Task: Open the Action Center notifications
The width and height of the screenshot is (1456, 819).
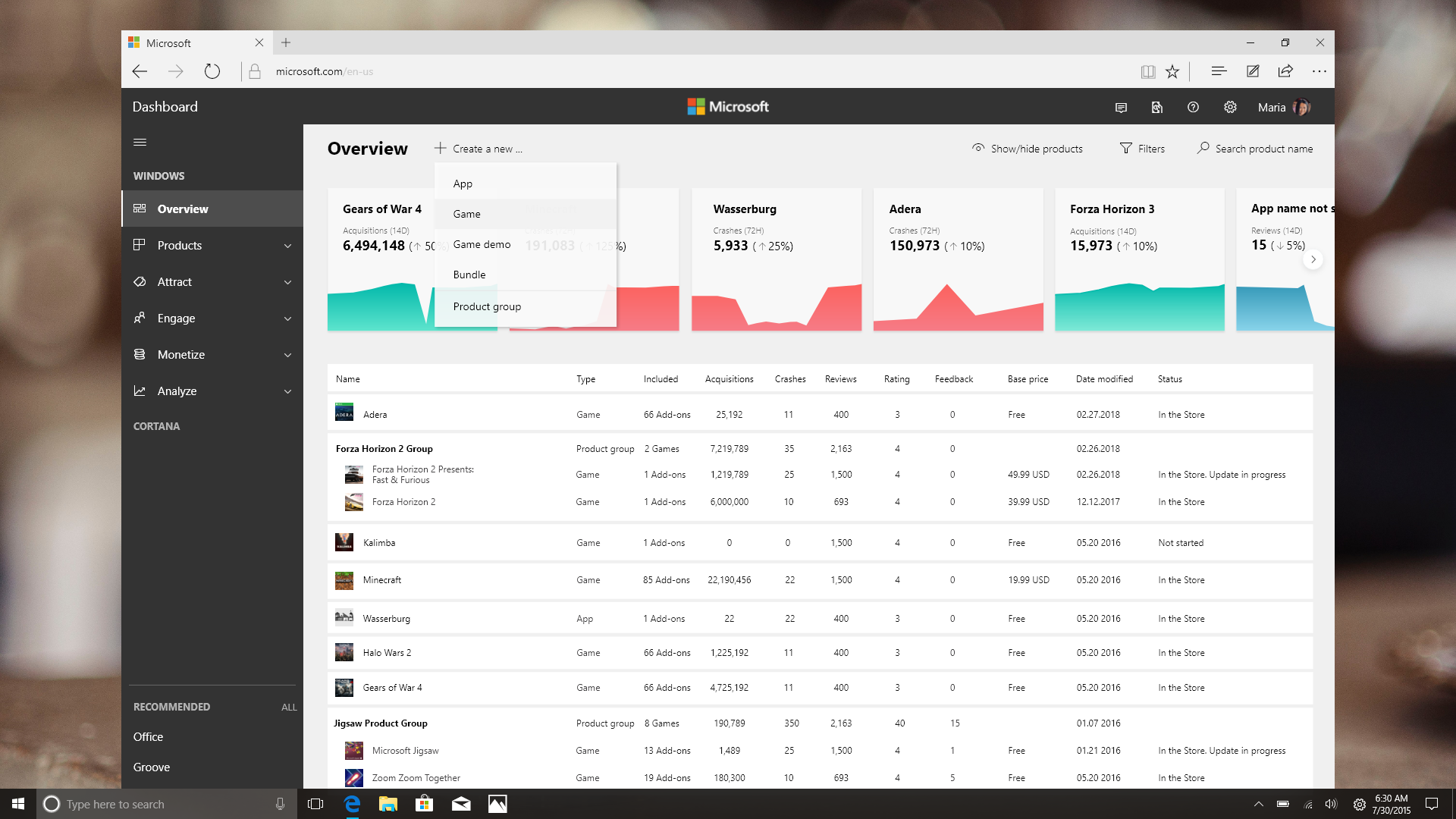Action: click(x=1432, y=804)
